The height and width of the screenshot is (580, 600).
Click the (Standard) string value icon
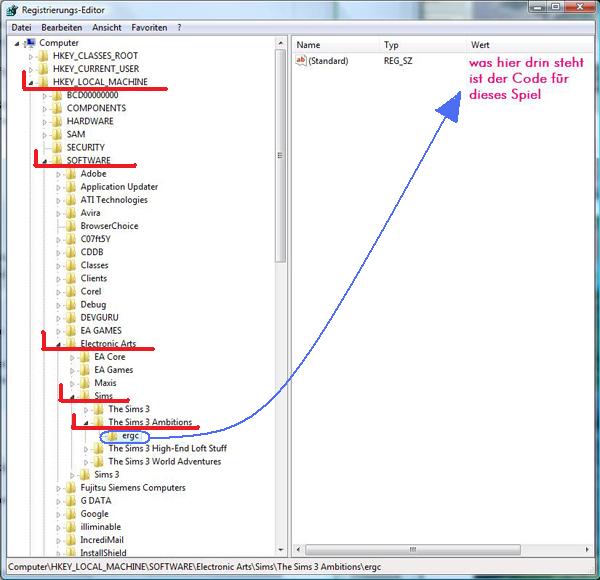tap(301, 62)
